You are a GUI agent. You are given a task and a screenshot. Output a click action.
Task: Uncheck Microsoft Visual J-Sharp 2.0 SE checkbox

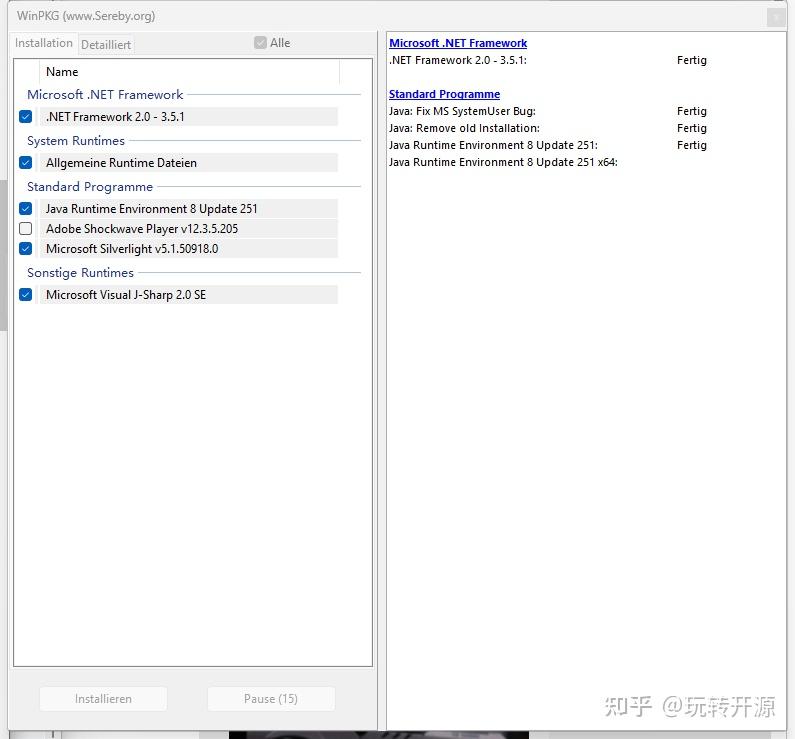[x=25, y=295]
